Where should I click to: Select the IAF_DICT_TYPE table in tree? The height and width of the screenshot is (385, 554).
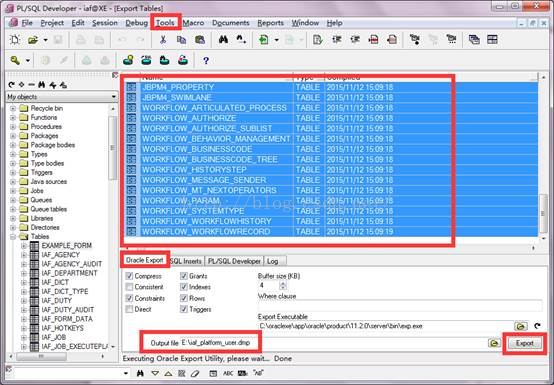(65, 291)
